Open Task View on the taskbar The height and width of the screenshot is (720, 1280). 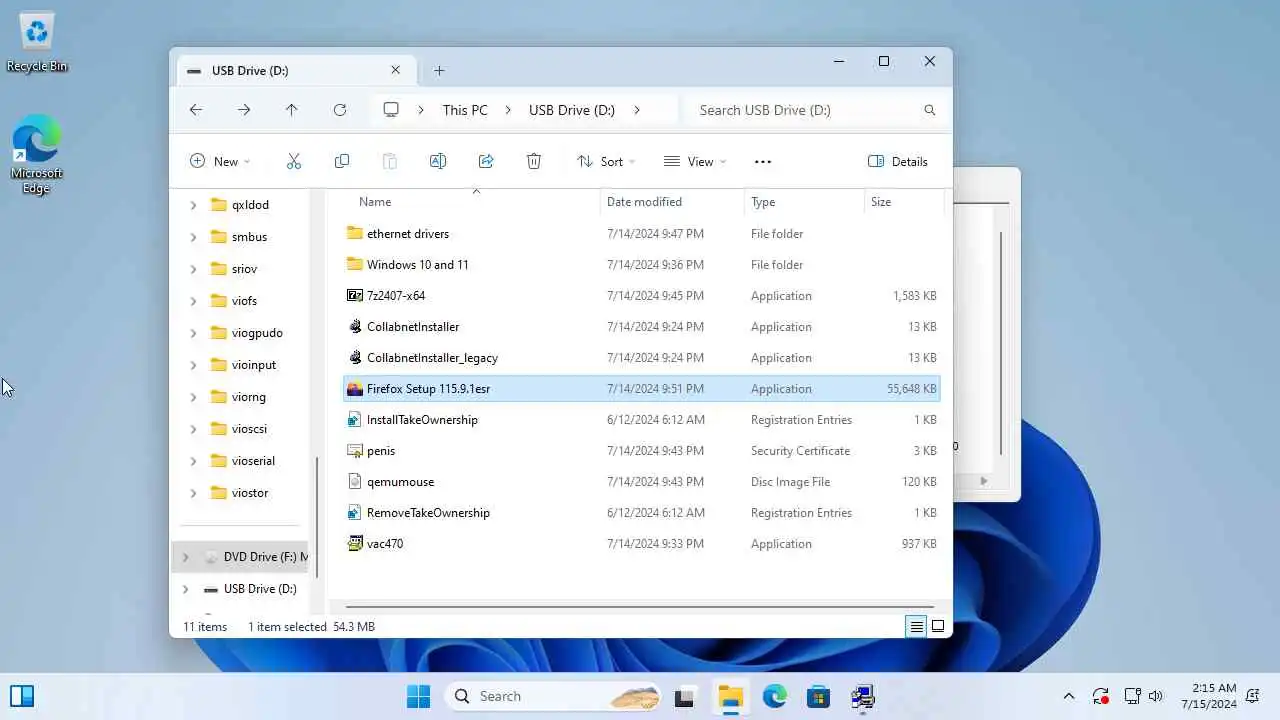684,697
